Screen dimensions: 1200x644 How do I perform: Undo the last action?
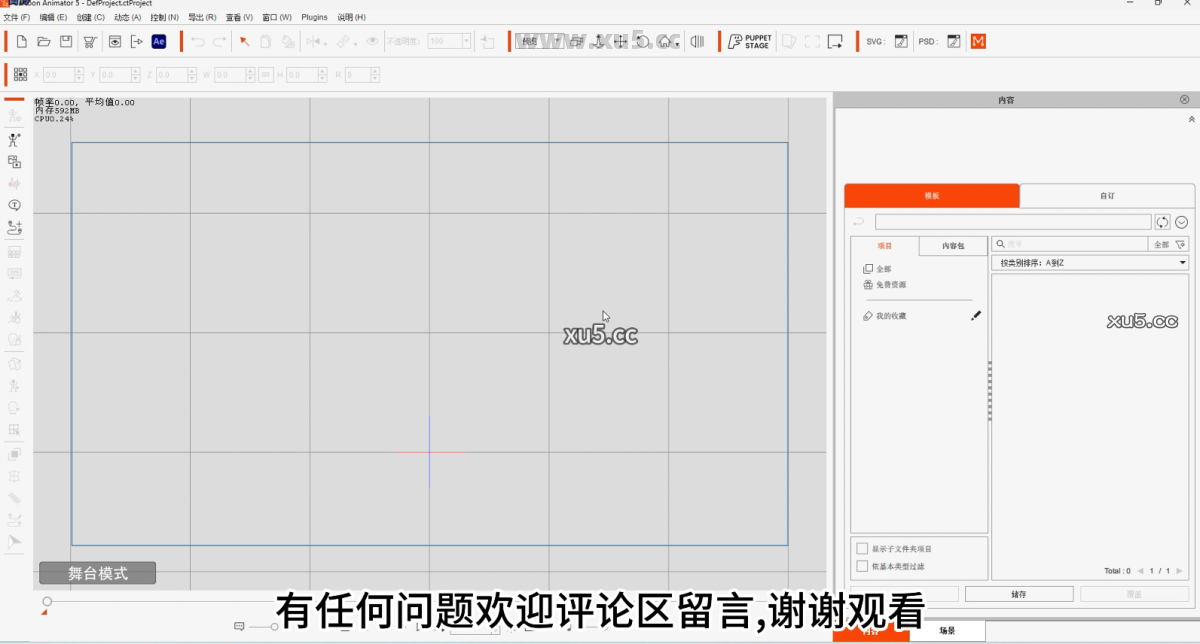[197, 41]
